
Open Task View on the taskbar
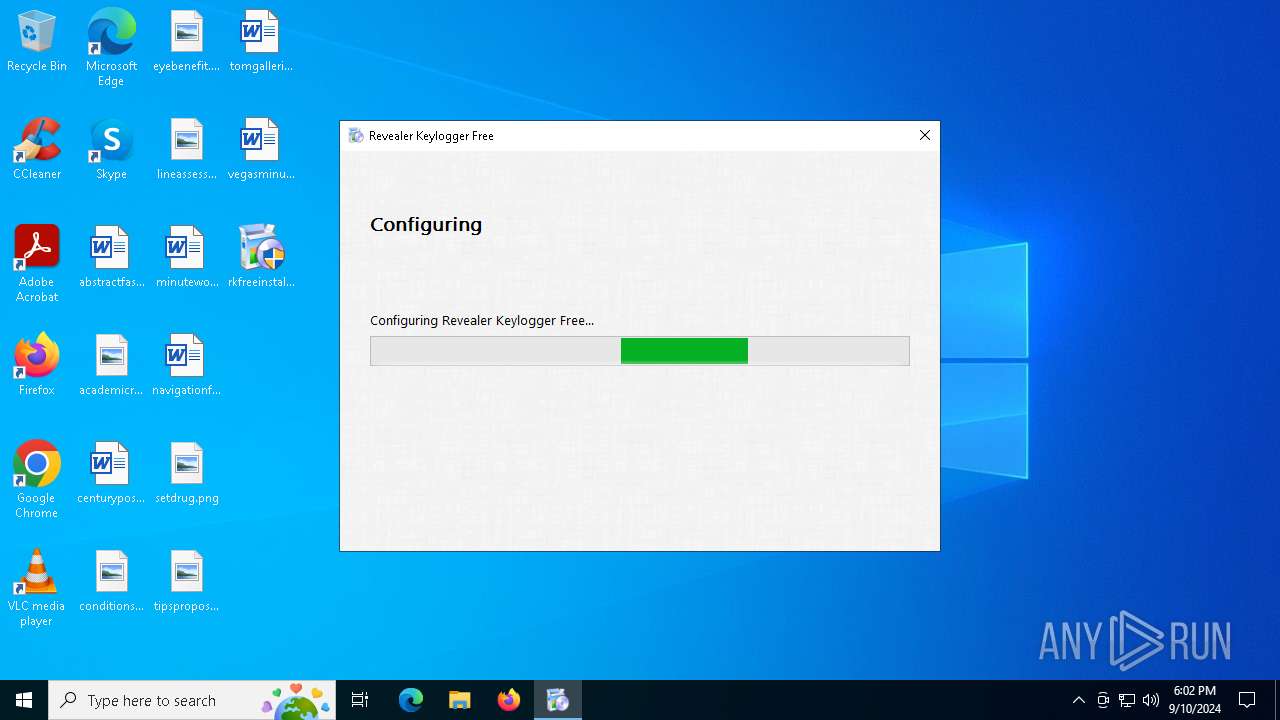pos(360,700)
